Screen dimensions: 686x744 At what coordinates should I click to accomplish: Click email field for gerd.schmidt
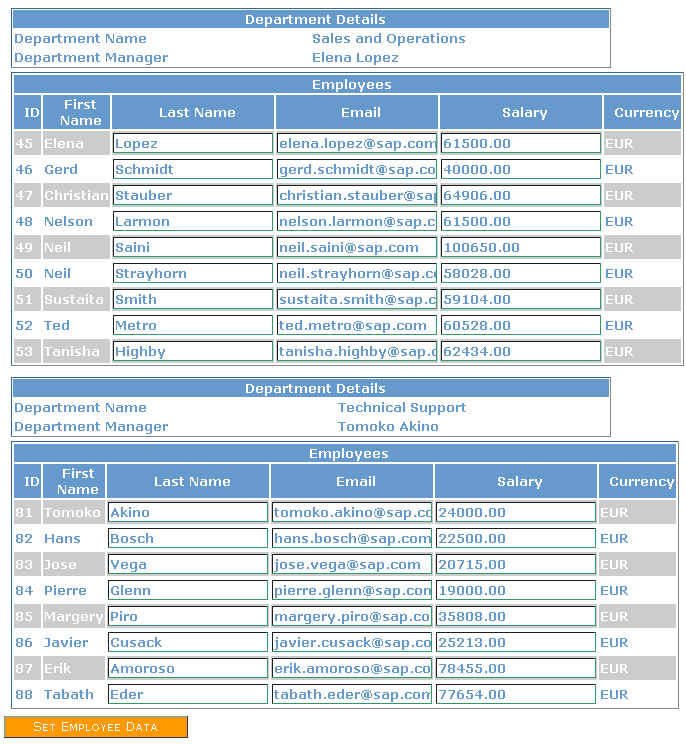click(357, 170)
